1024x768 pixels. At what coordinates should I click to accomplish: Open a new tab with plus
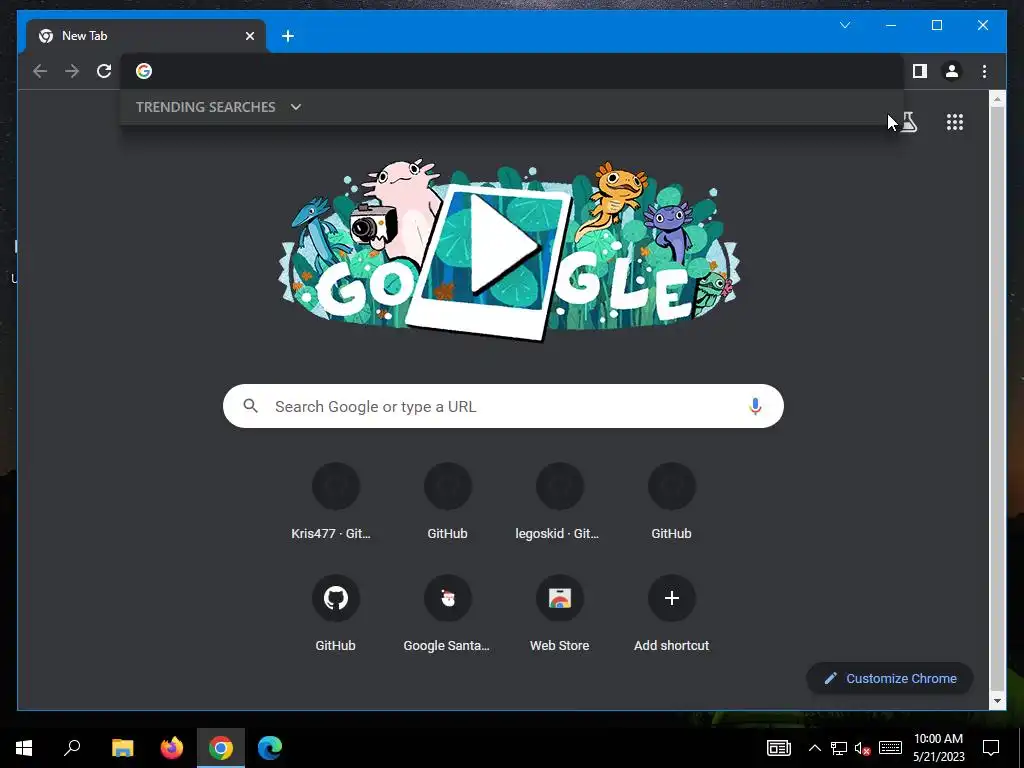(288, 36)
